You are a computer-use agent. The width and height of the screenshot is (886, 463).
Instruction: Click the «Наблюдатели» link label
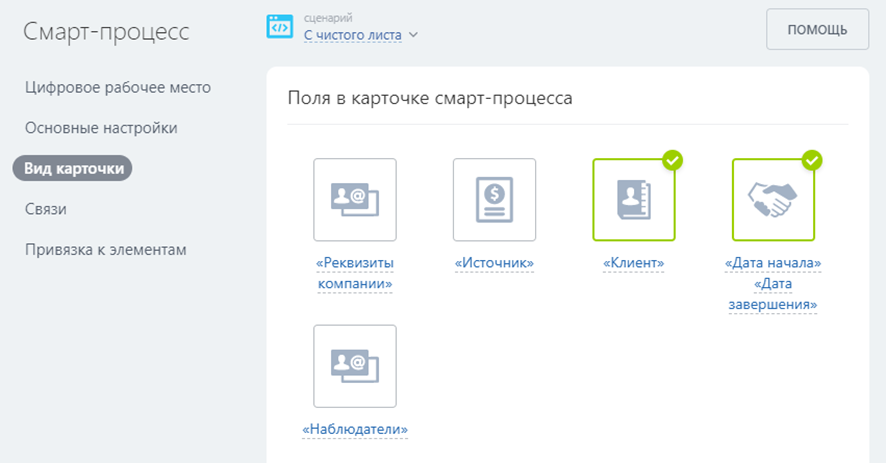coord(355,429)
